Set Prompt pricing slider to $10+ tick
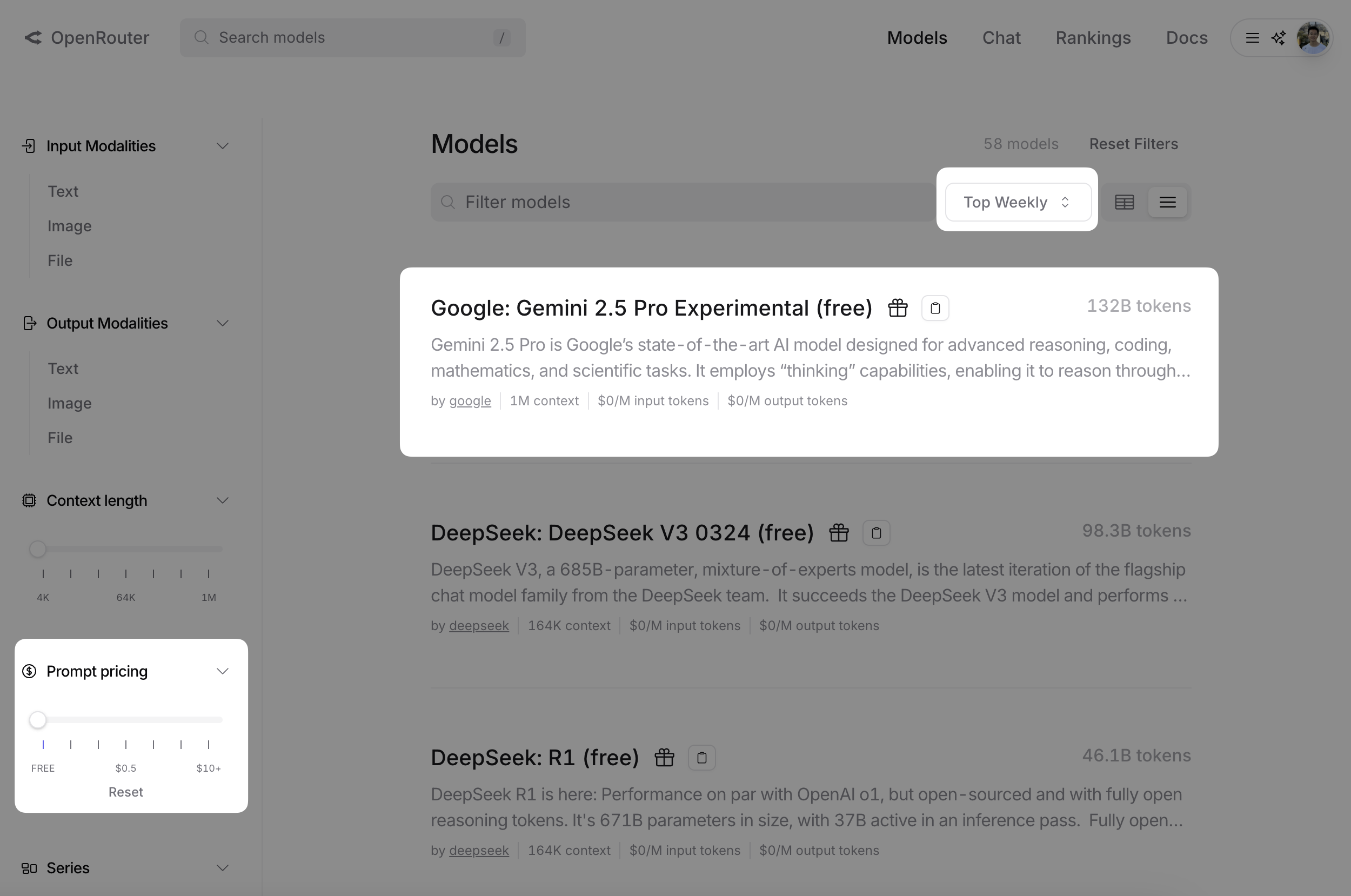Viewport: 1351px width, 896px height. click(209, 745)
